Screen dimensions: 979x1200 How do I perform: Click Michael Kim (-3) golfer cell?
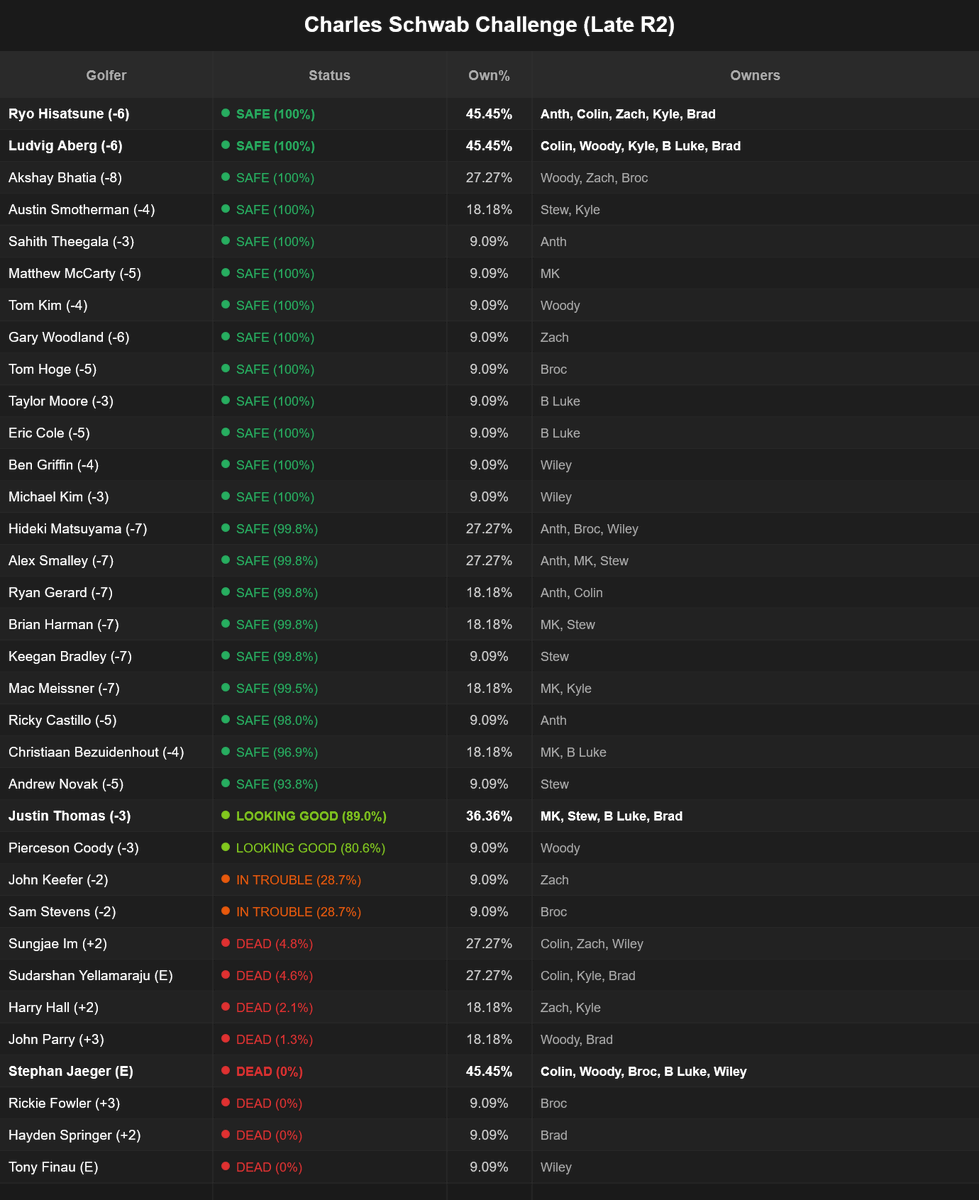point(106,498)
